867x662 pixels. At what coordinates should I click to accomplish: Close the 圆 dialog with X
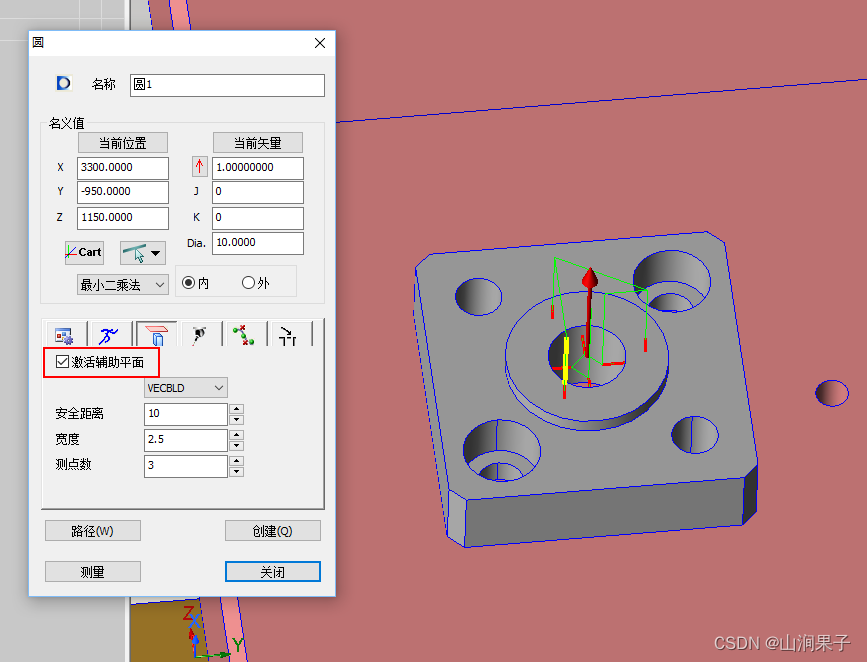pyautogui.click(x=320, y=43)
